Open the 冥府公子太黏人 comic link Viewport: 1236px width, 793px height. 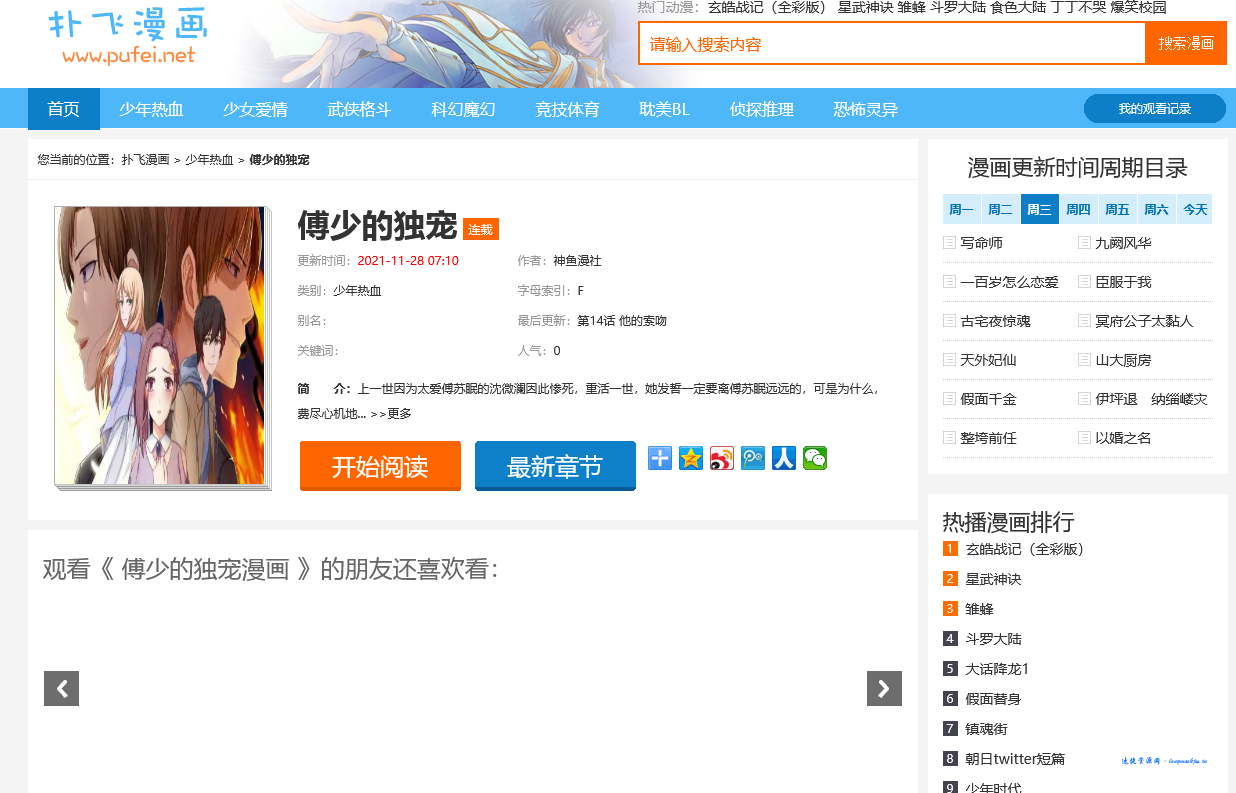pos(1144,321)
